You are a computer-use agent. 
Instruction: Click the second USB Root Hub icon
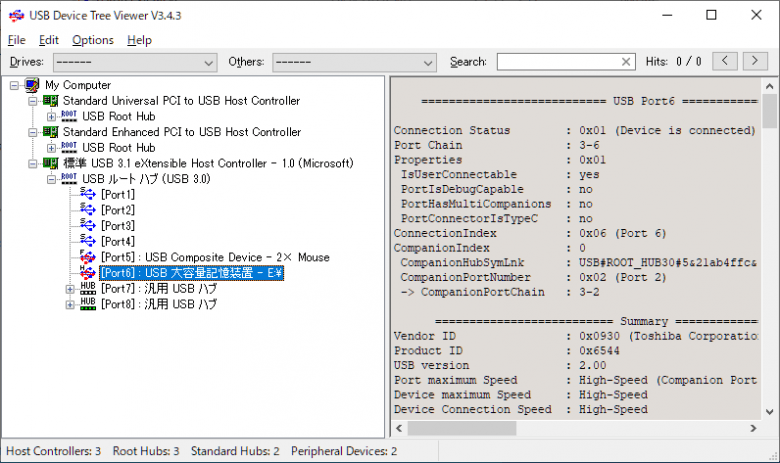tap(69, 148)
